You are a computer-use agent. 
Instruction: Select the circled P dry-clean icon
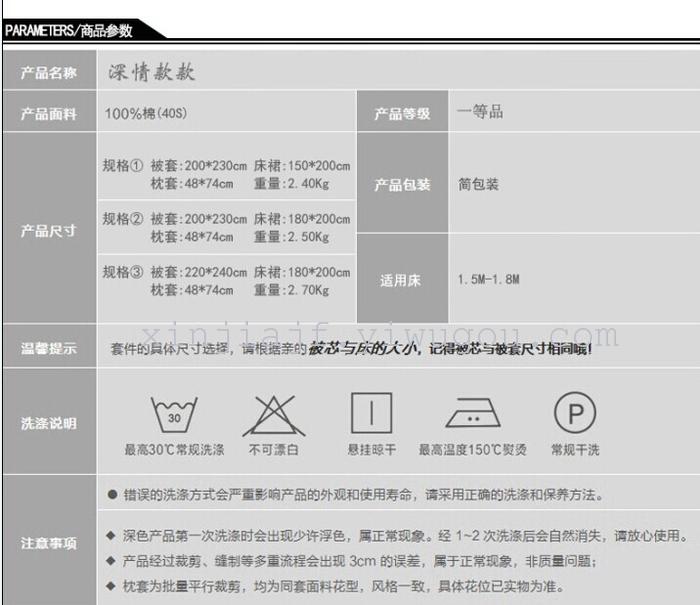(575, 412)
